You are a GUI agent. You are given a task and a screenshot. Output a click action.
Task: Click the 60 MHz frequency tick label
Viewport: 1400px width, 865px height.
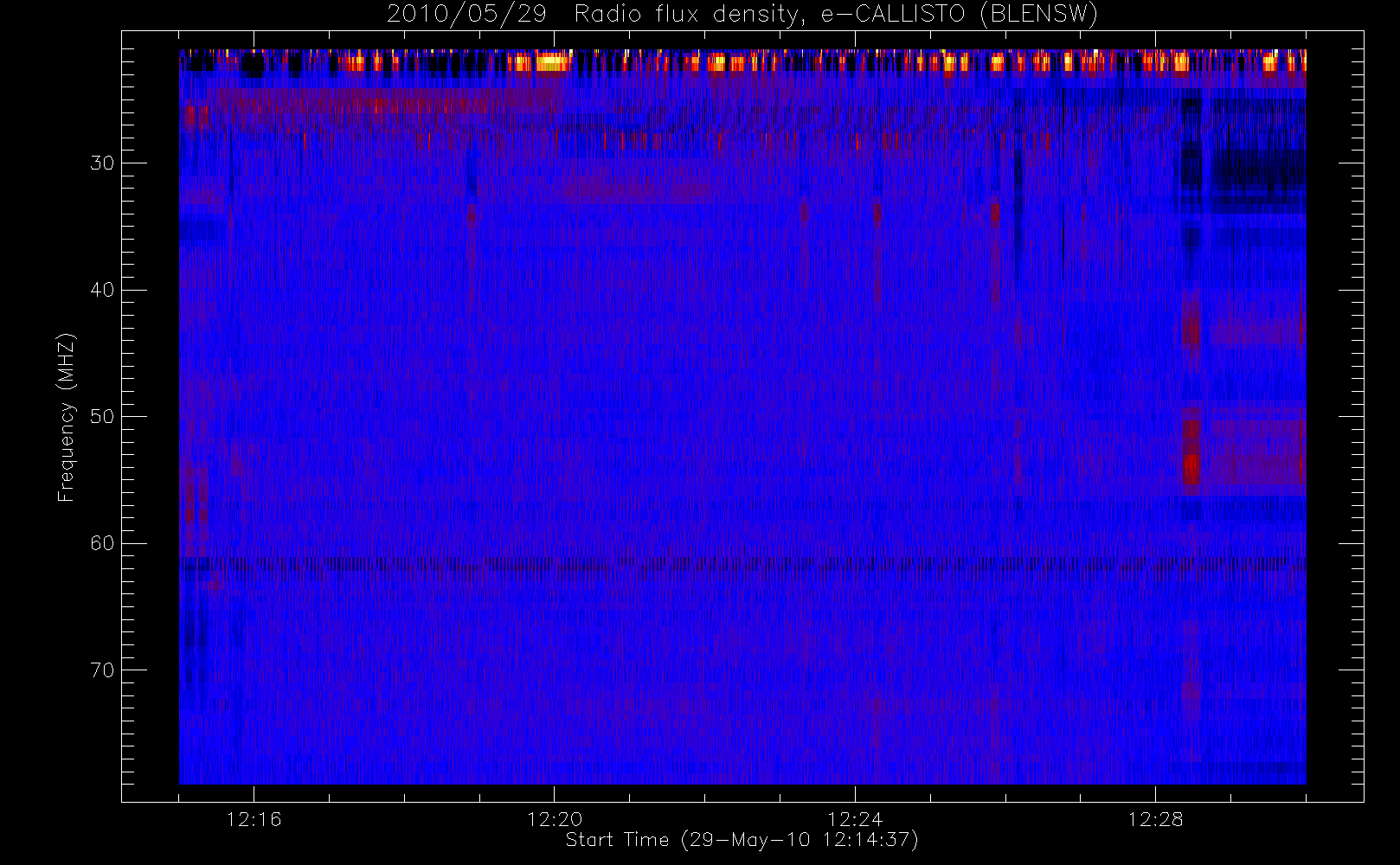pyautogui.click(x=102, y=543)
